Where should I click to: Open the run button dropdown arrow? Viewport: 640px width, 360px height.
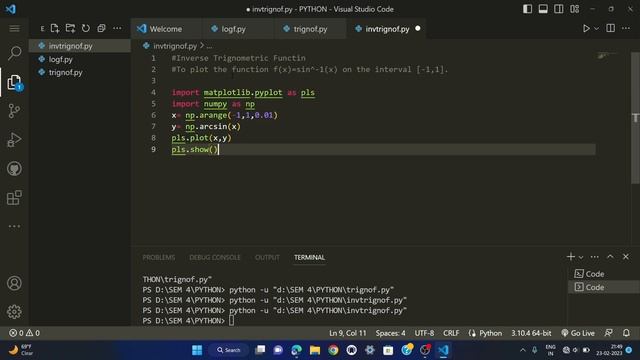pos(596,29)
